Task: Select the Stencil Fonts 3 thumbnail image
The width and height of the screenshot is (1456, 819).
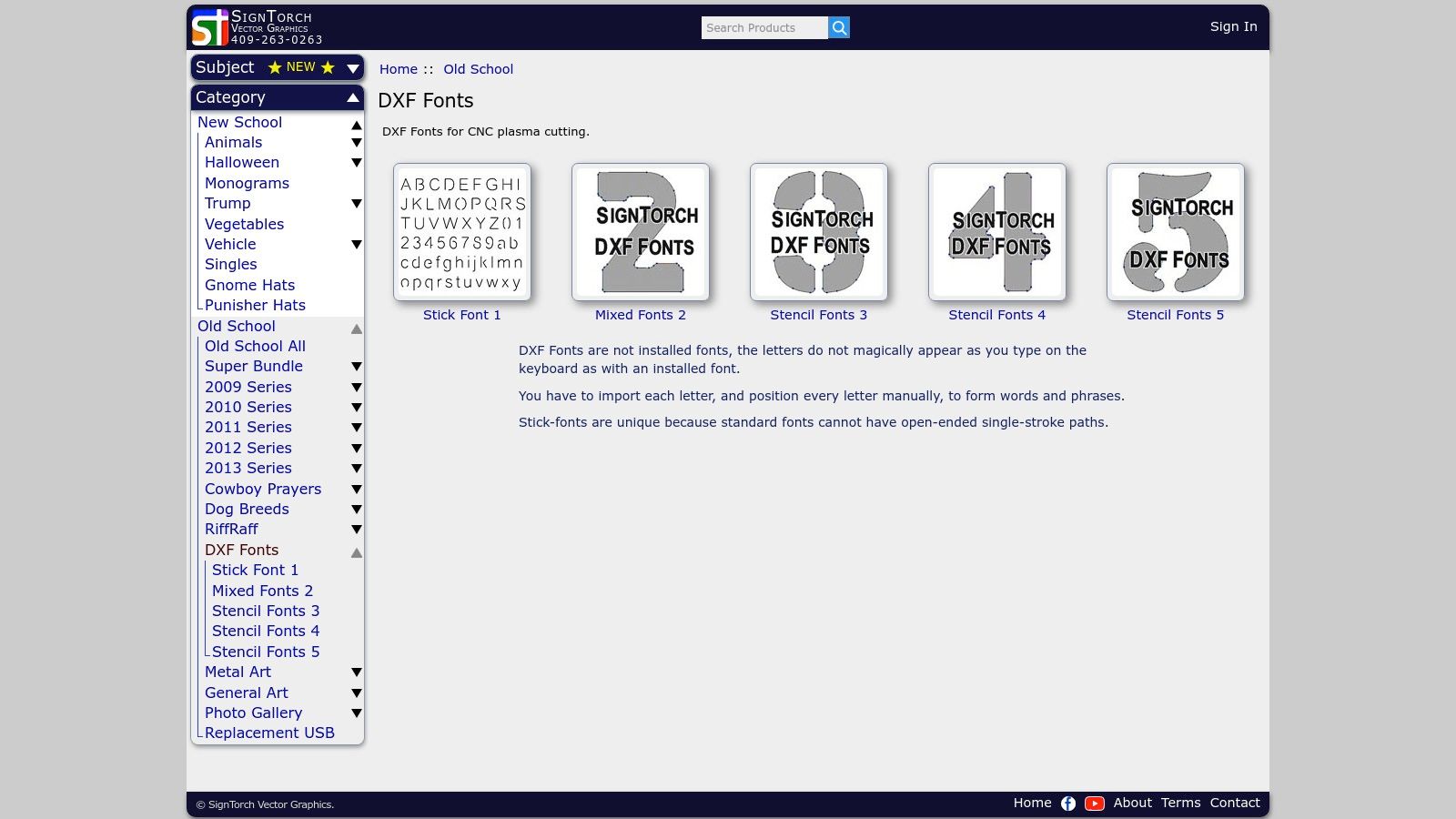Action: [819, 232]
